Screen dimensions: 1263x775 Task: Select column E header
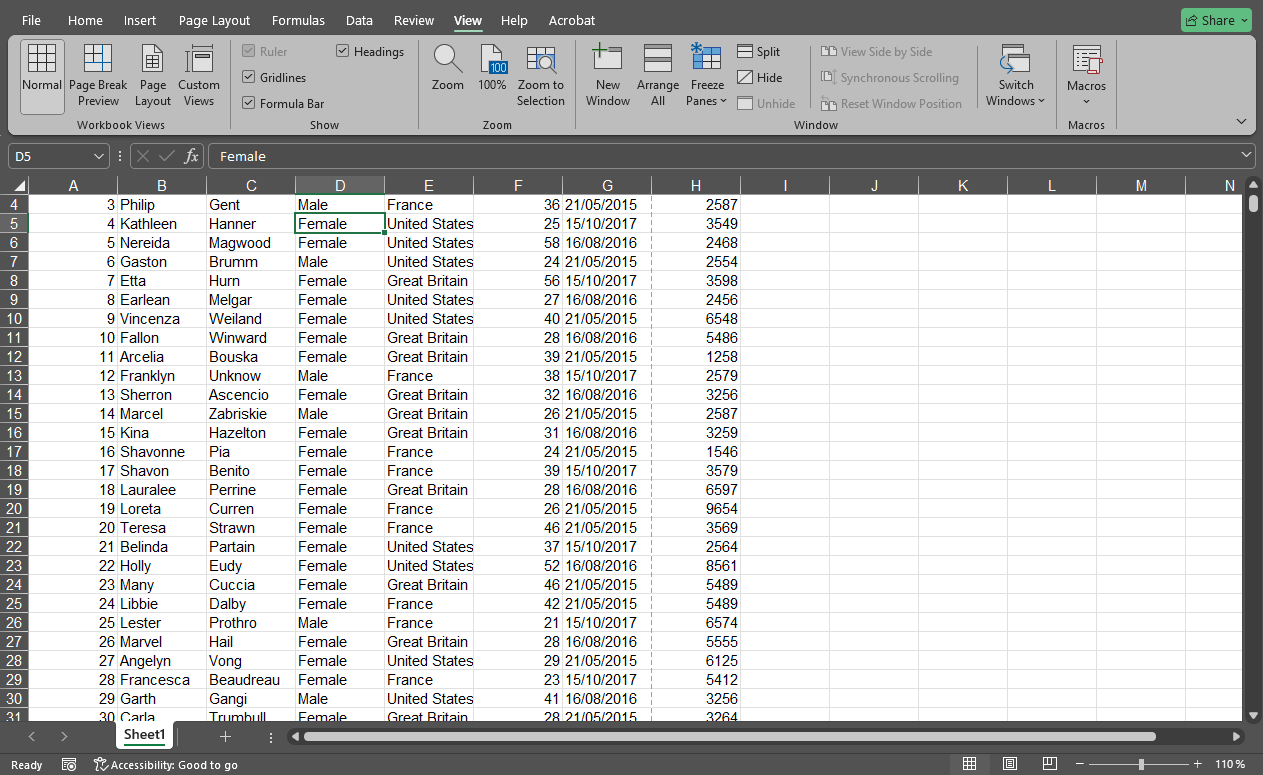(429, 185)
